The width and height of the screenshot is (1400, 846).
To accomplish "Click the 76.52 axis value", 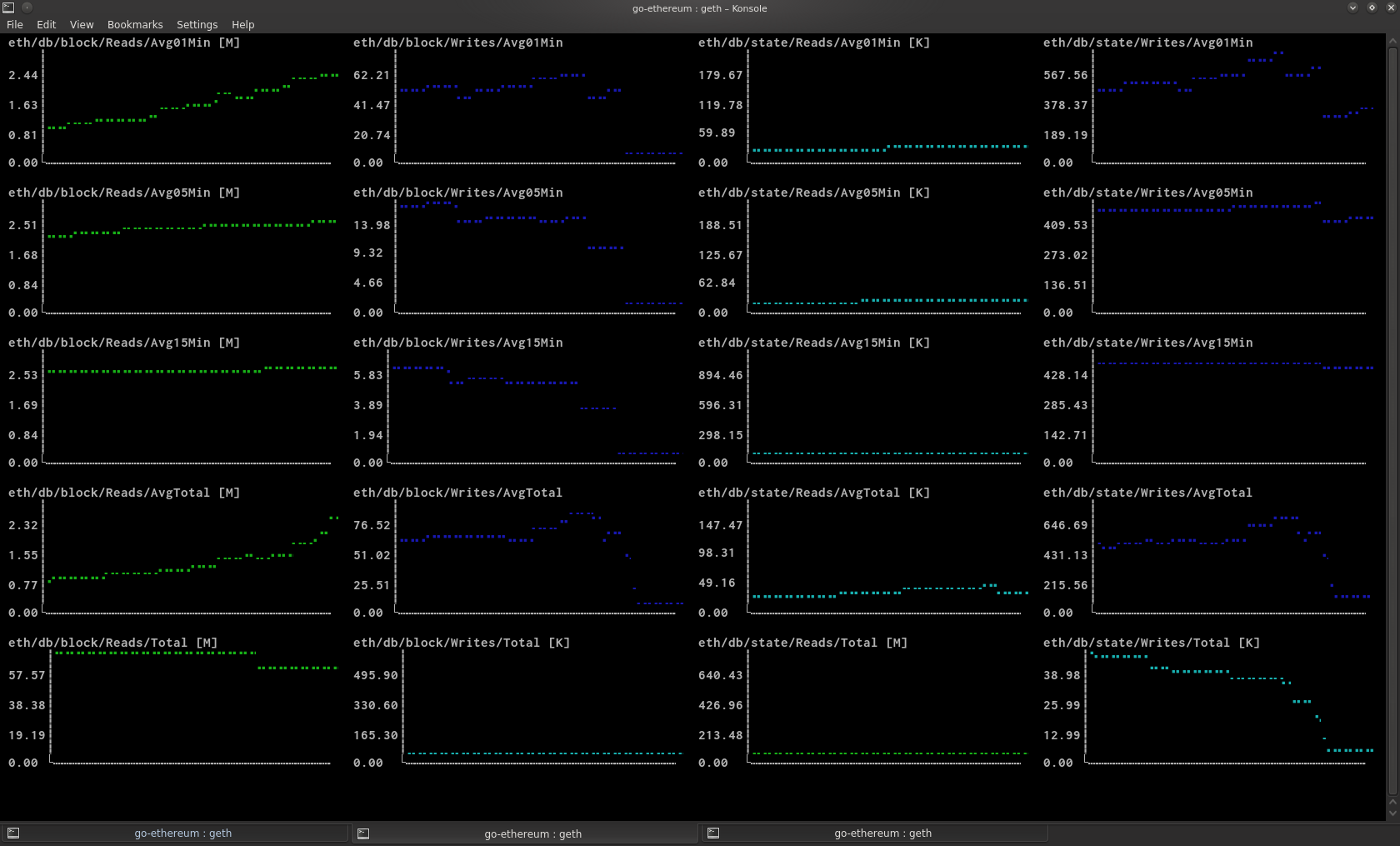I will [372, 525].
